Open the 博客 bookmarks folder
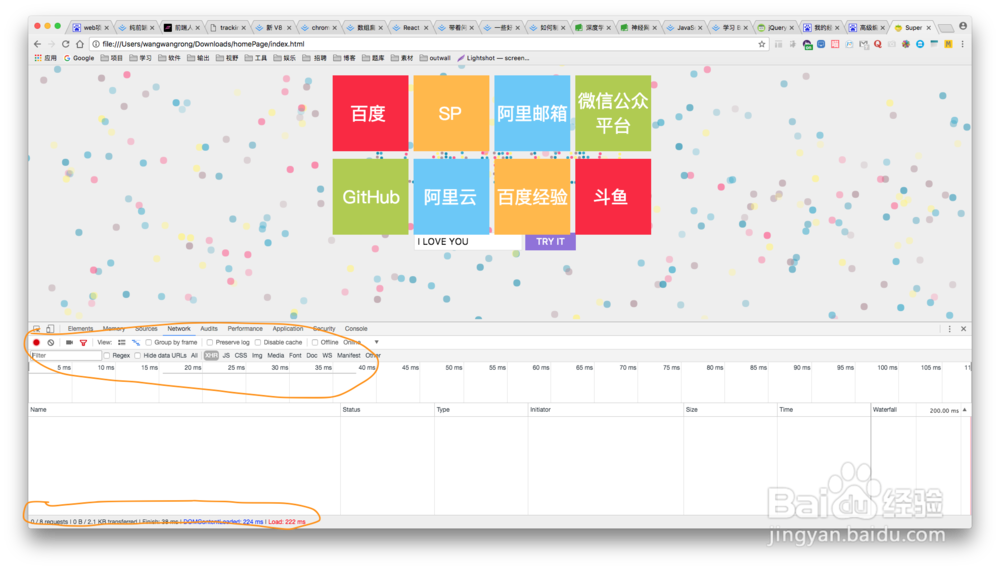1000x569 pixels. [344, 58]
